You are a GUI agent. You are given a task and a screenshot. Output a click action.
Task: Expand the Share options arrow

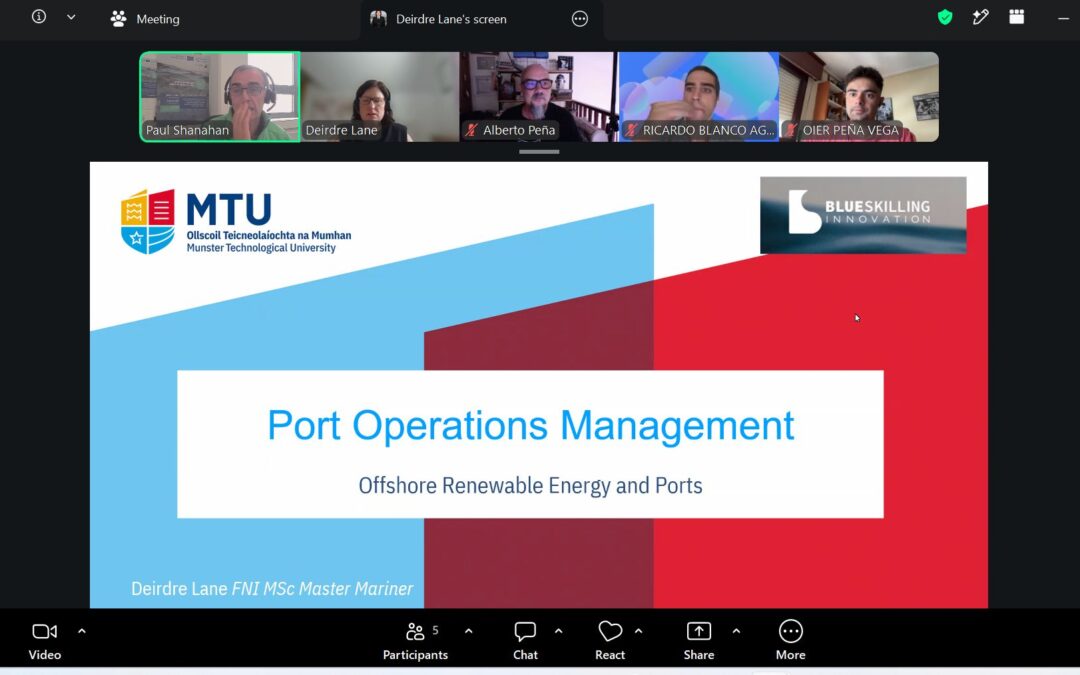click(736, 631)
